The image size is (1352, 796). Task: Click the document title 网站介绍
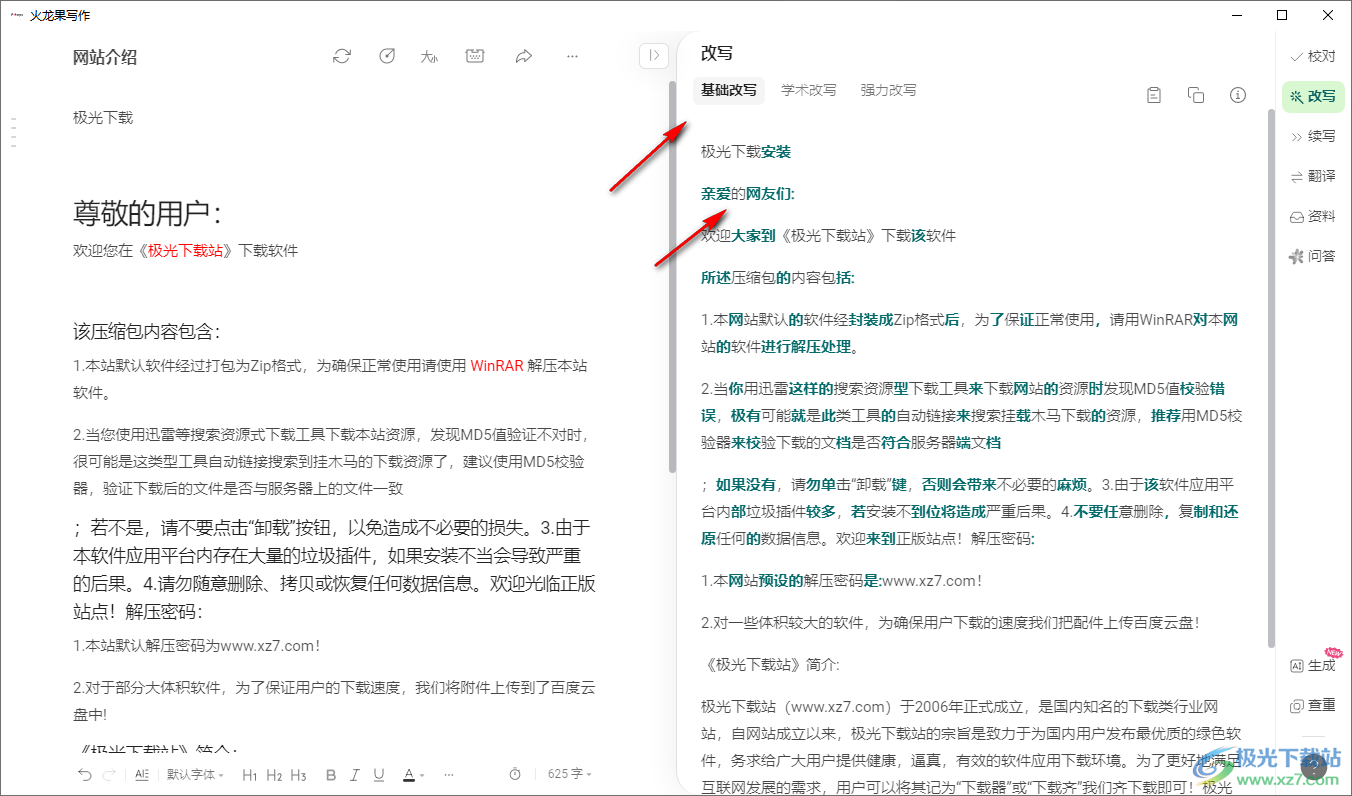(x=105, y=57)
